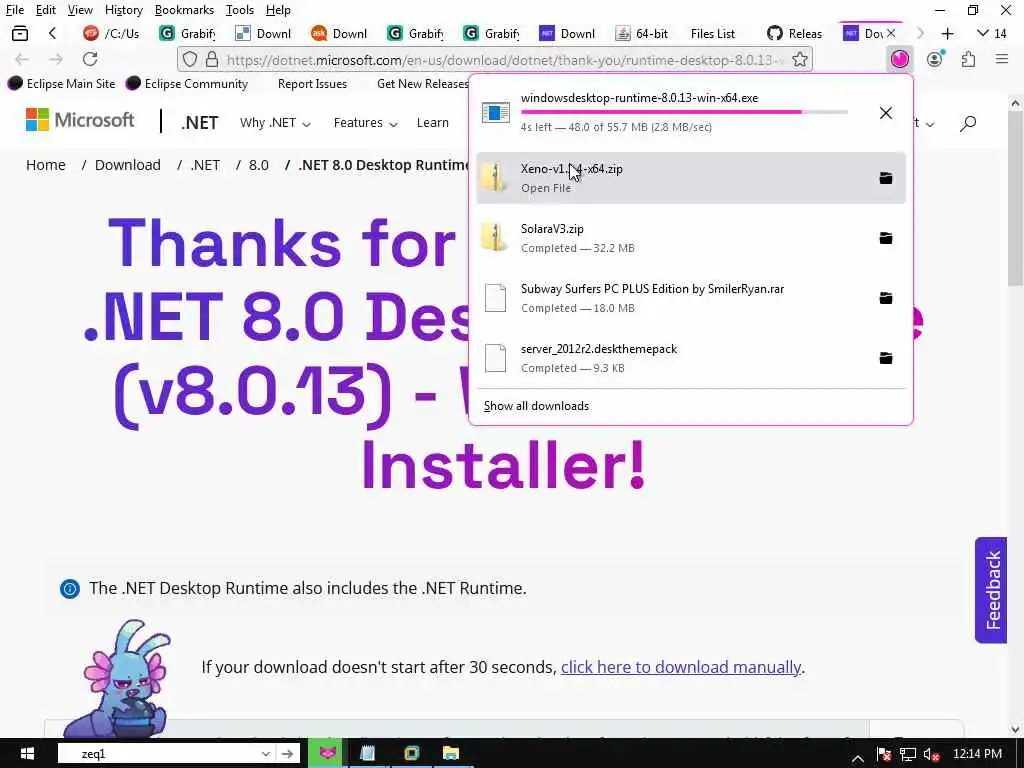Open the Firefox View icon

click(x=20, y=33)
